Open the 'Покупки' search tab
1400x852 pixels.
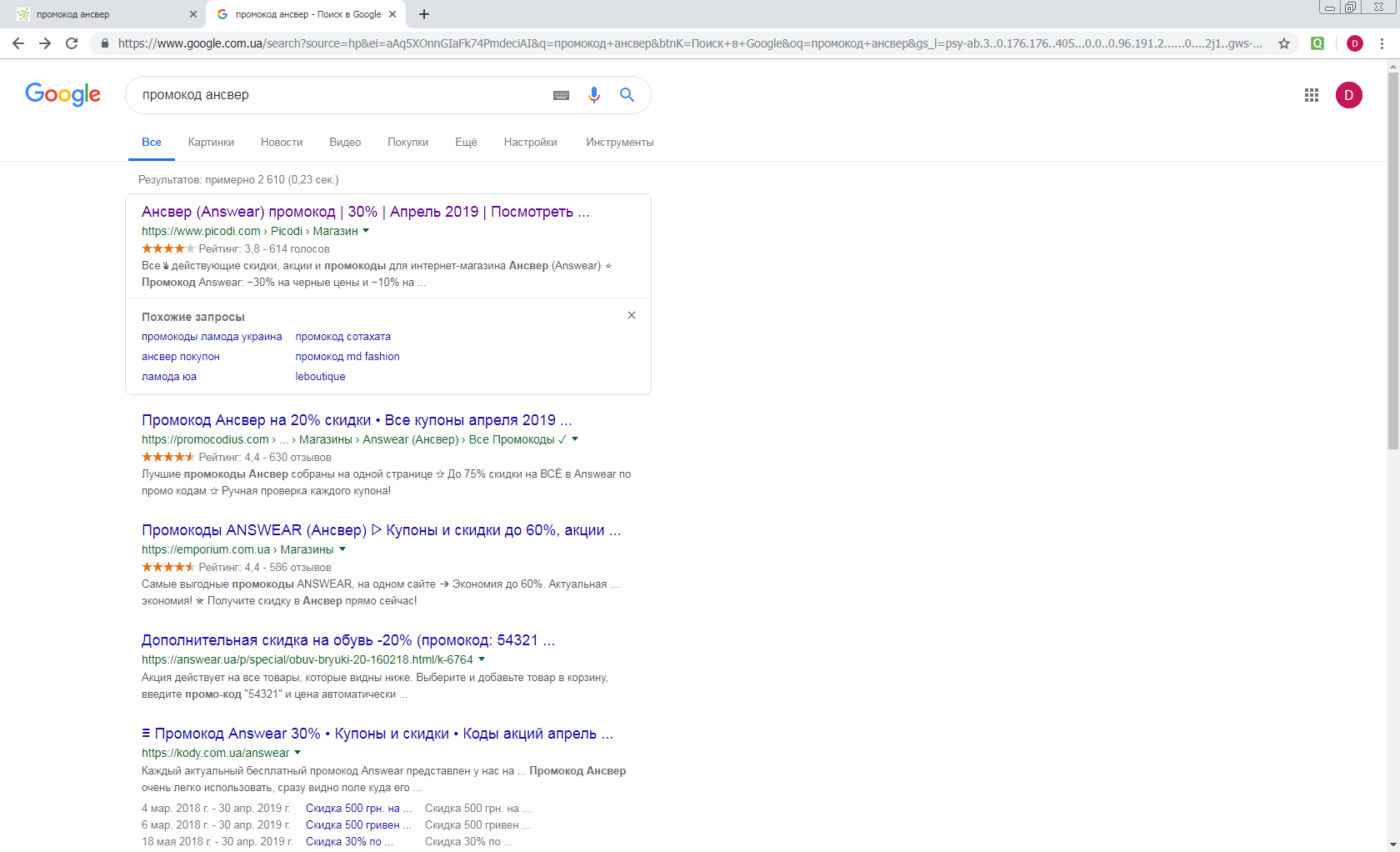click(x=408, y=143)
